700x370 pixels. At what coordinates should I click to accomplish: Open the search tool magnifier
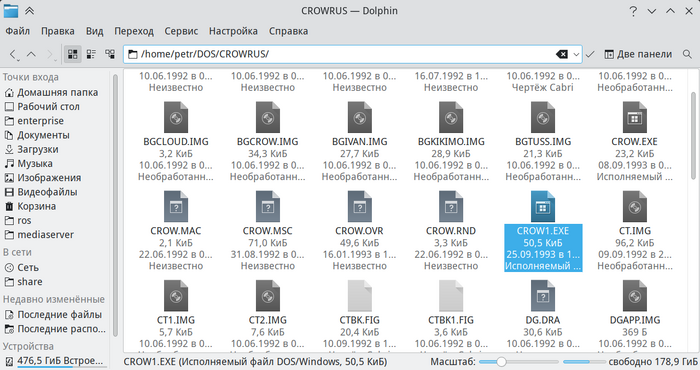point(687,54)
